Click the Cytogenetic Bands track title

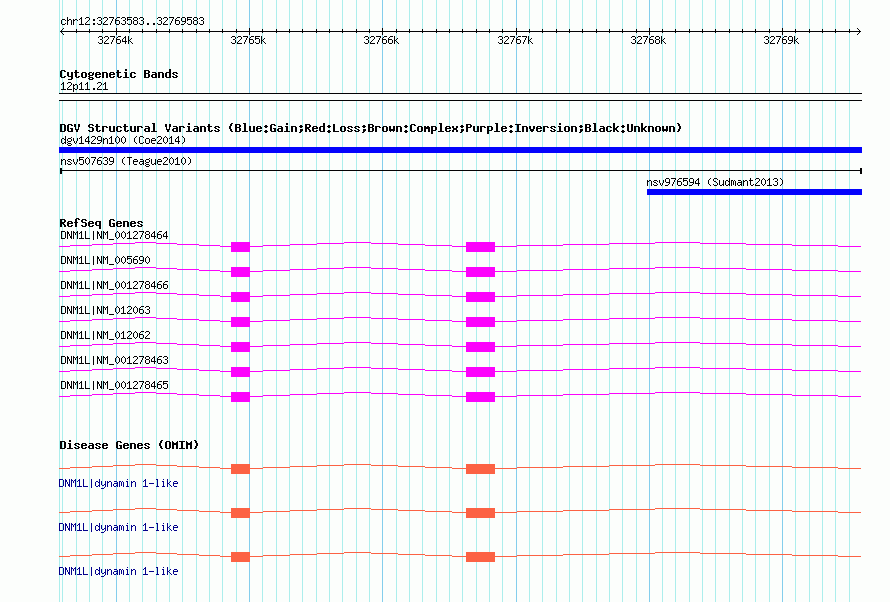[x=119, y=74]
